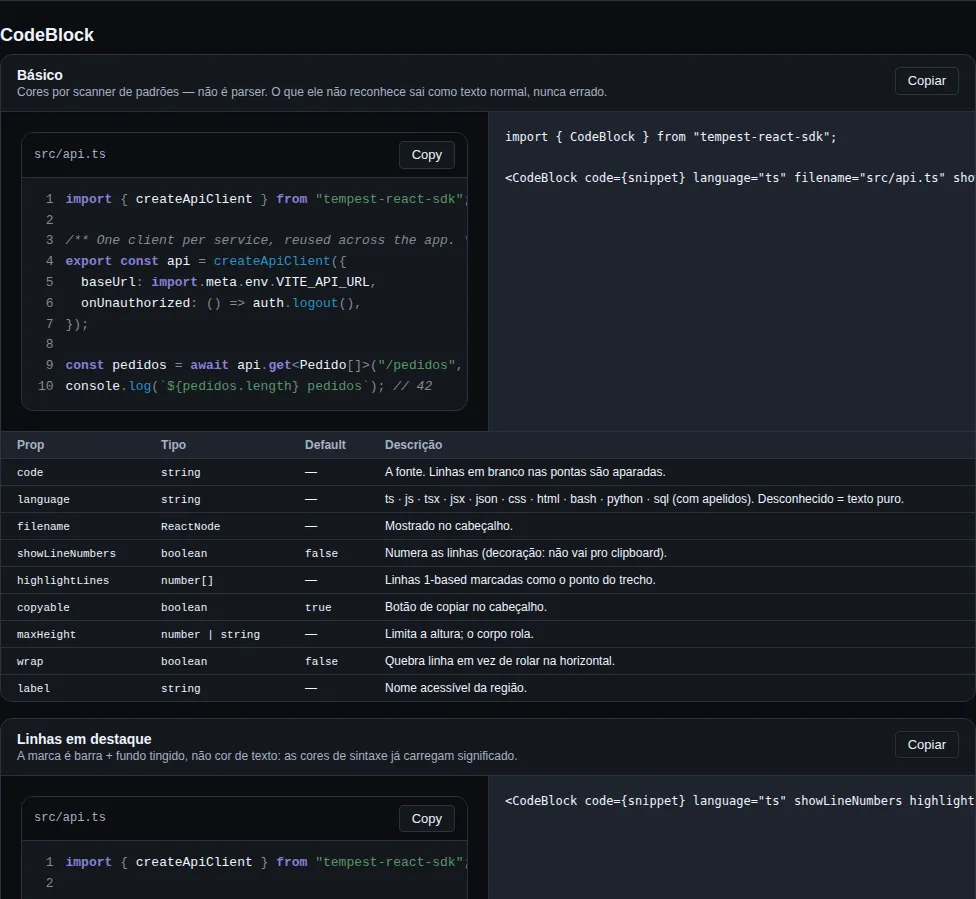Image resolution: width=976 pixels, height=899 pixels.
Task: Click usage line with filename="src/api.ts"
Action: [740, 178]
